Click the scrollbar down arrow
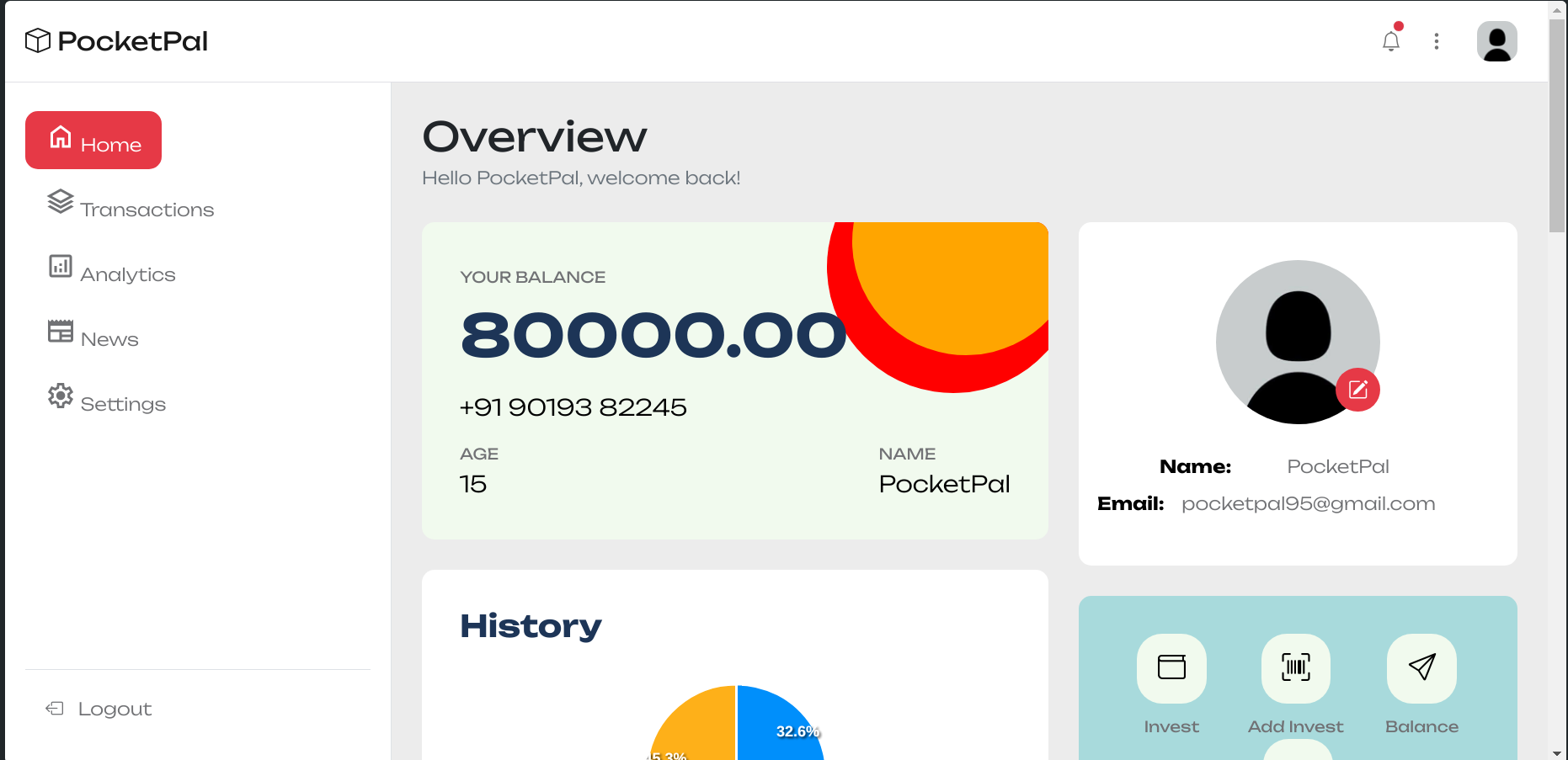 pyautogui.click(x=1557, y=752)
